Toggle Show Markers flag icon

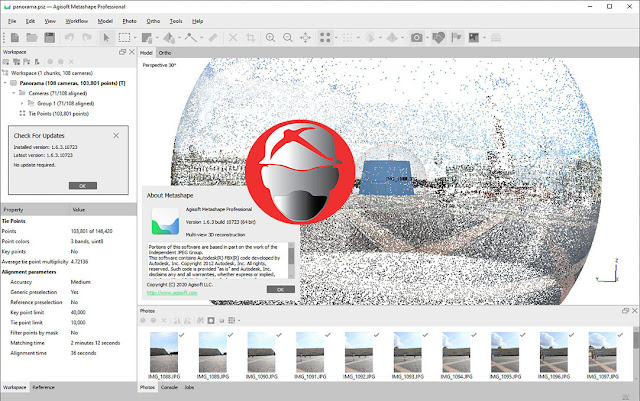(456, 38)
